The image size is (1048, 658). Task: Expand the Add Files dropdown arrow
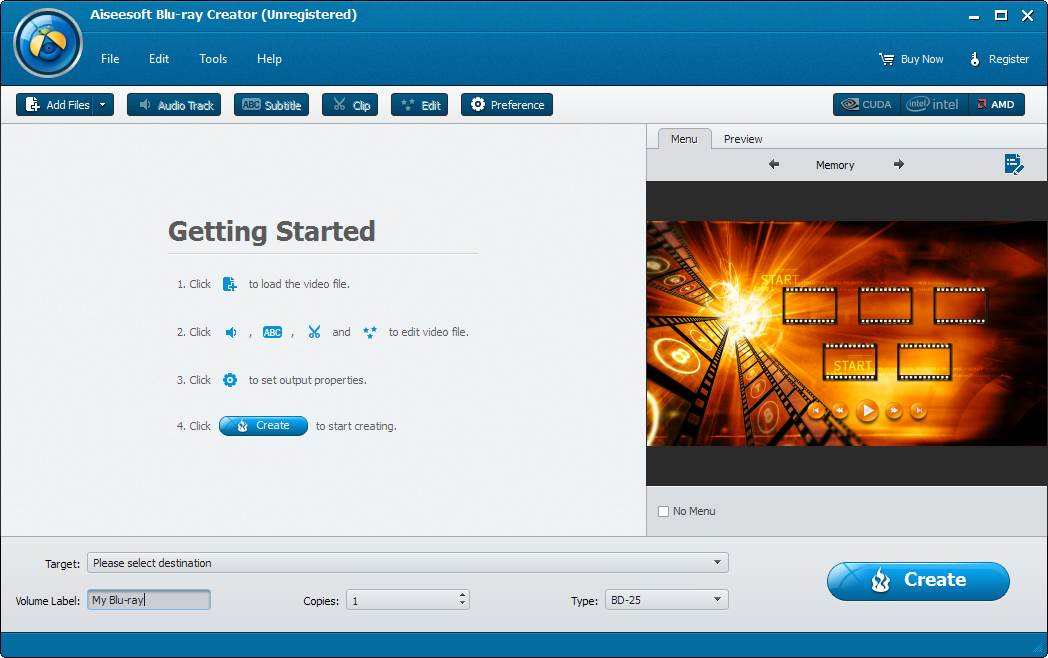click(x=101, y=104)
